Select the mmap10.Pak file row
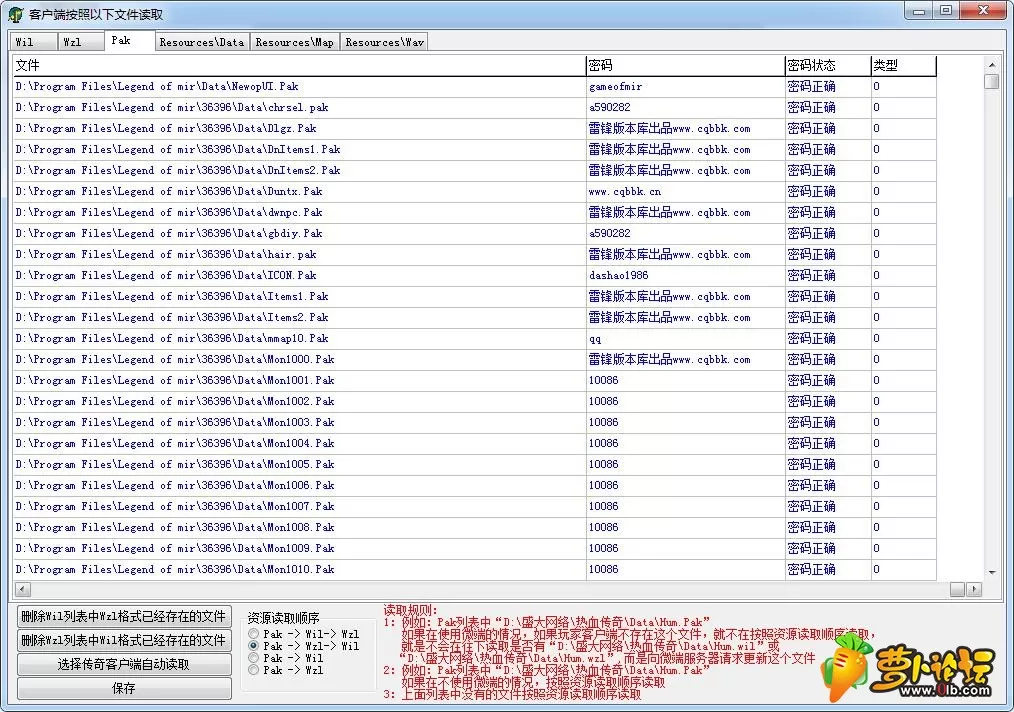Image resolution: width=1014 pixels, height=712 pixels. pos(475,338)
